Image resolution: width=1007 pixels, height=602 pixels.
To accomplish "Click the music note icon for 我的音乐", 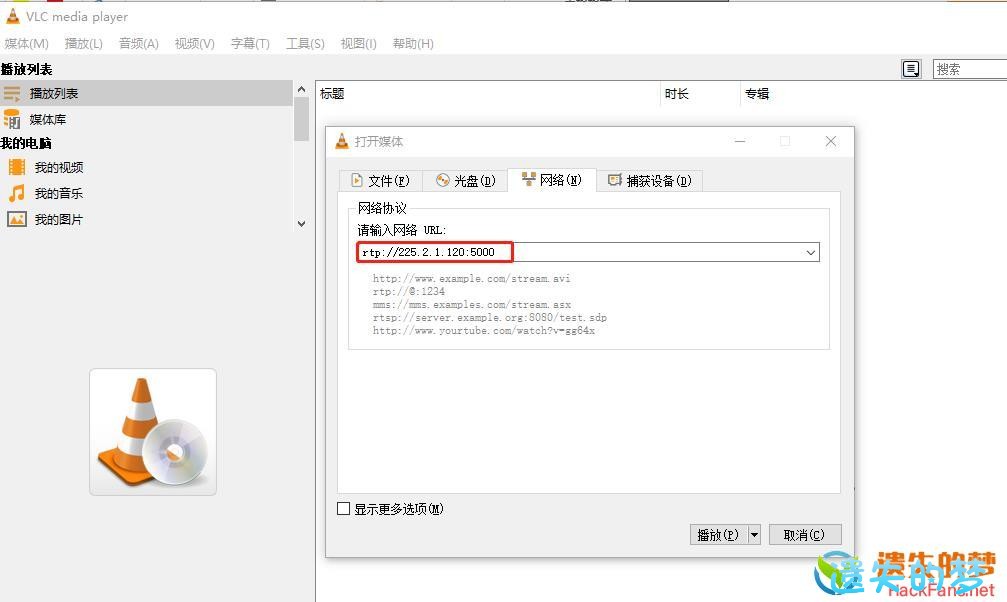I will (x=17, y=193).
